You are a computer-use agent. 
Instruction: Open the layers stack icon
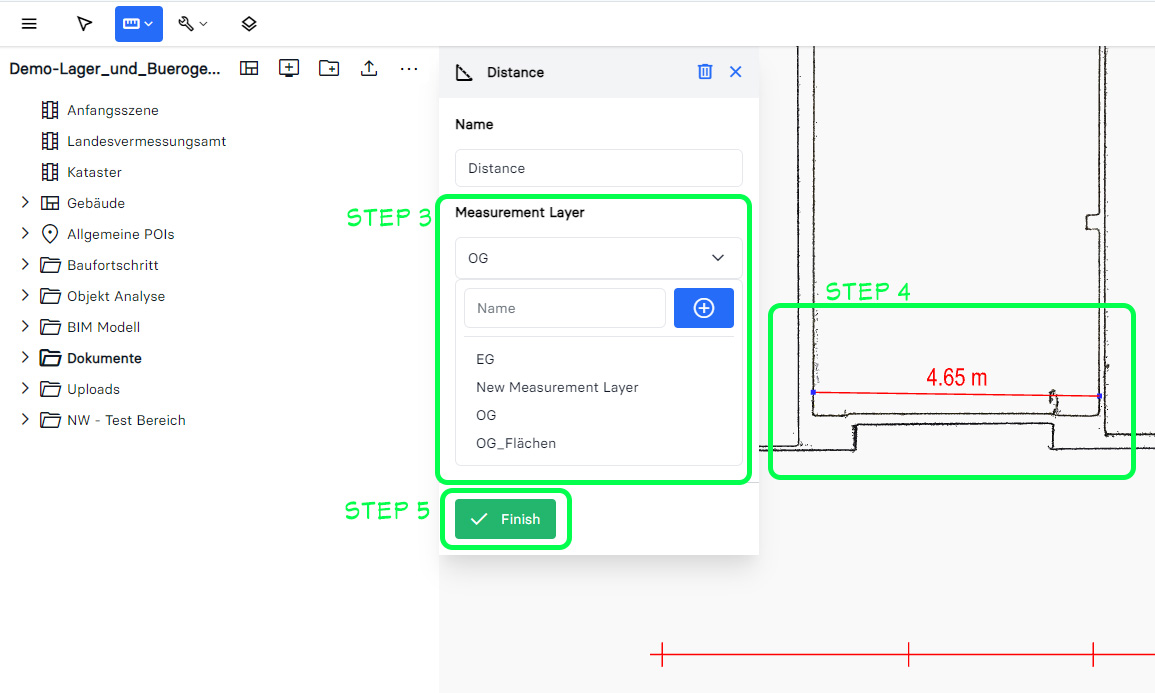(x=249, y=24)
